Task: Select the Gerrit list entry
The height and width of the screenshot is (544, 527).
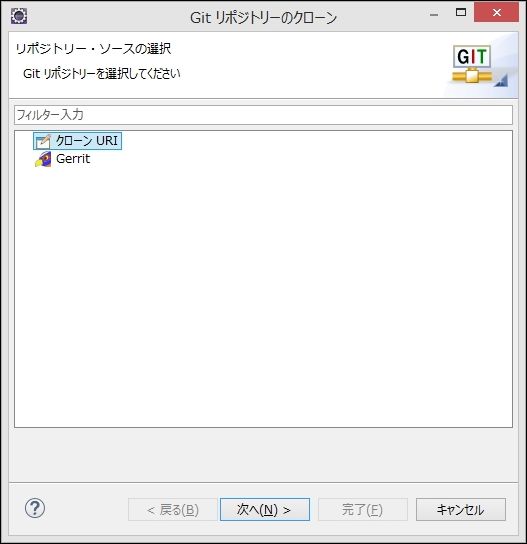Action: [x=63, y=159]
